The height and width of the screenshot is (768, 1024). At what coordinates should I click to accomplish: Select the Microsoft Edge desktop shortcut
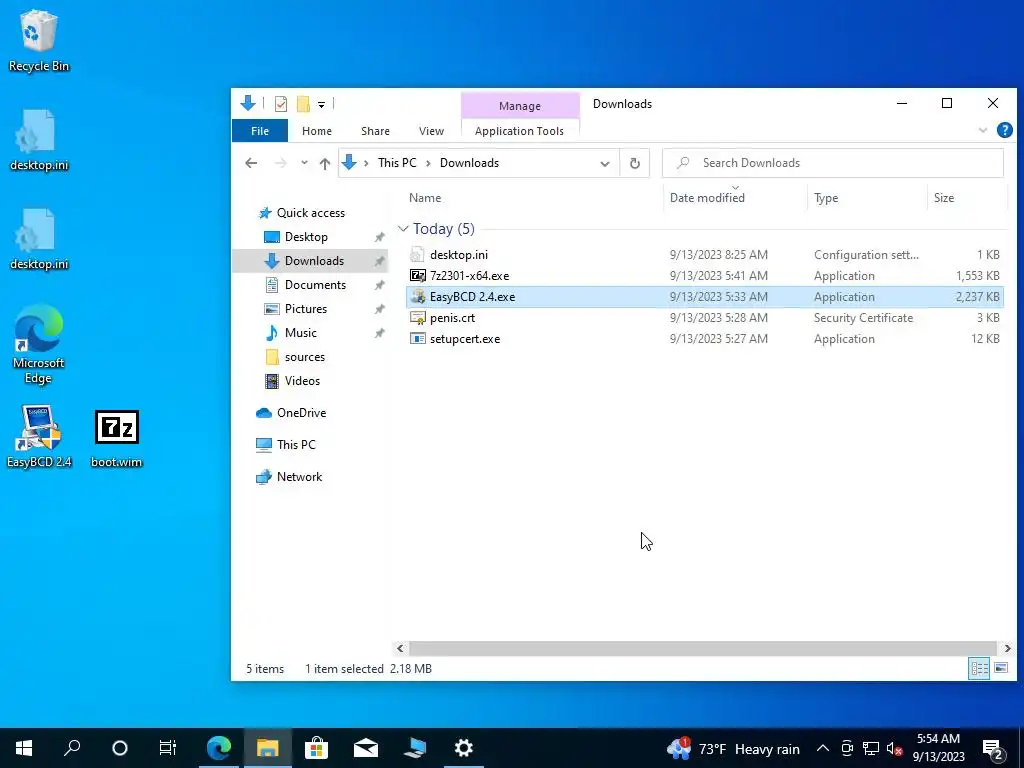pos(39,344)
